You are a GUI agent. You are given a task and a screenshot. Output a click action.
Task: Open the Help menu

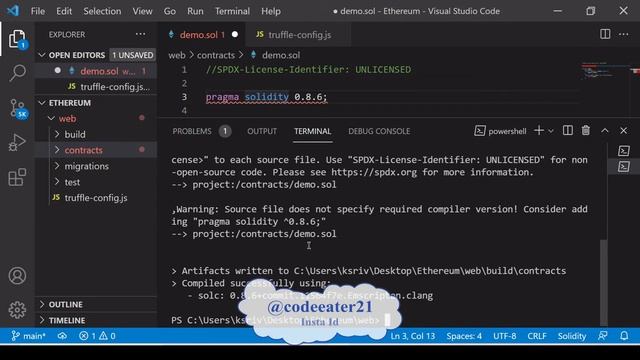271,11
